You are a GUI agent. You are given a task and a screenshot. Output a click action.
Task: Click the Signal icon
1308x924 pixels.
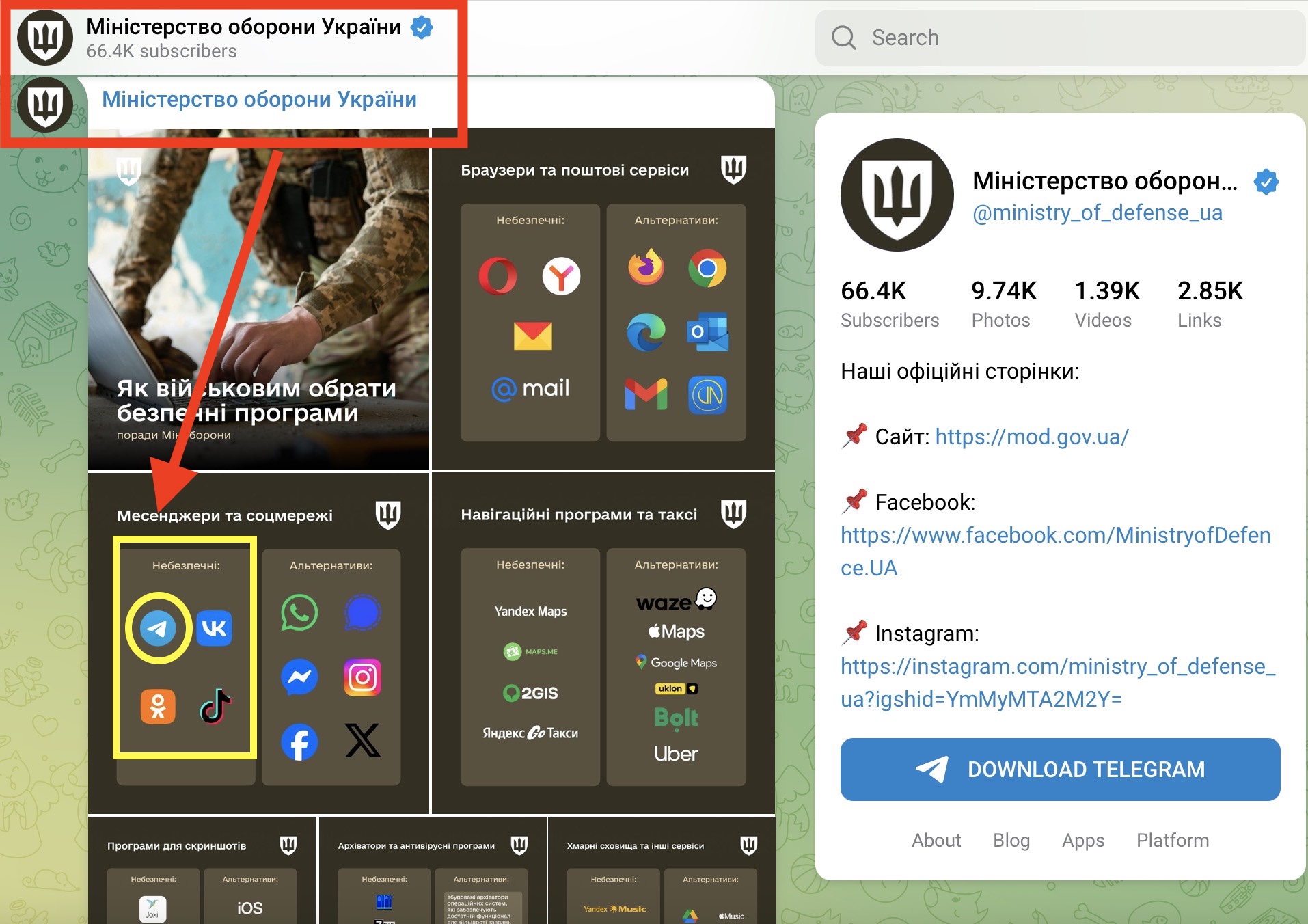point(362,612)
